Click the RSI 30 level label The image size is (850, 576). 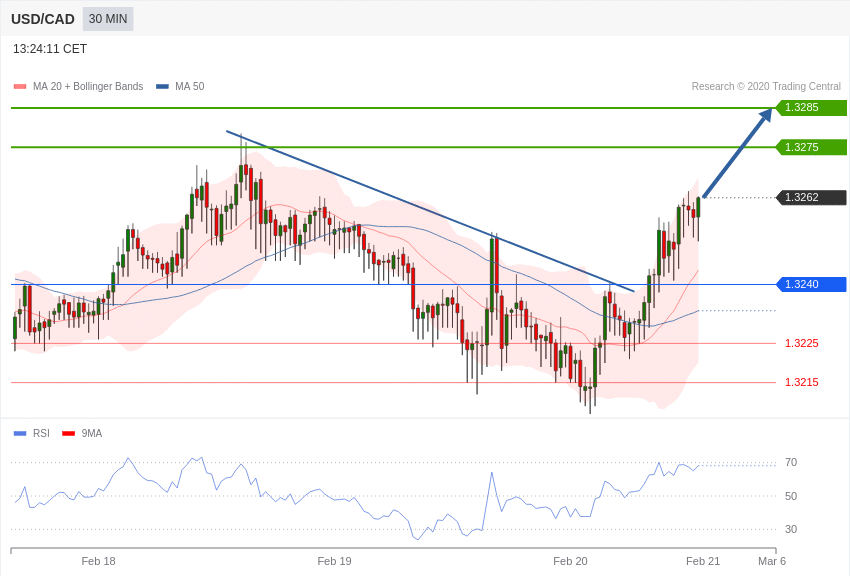pyautogui.click(x=791, y=529)
